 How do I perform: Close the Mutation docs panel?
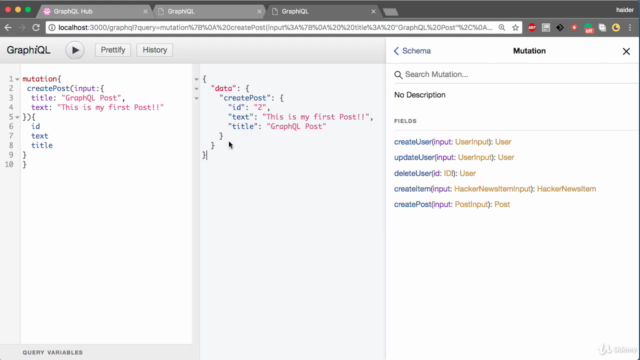626,51
